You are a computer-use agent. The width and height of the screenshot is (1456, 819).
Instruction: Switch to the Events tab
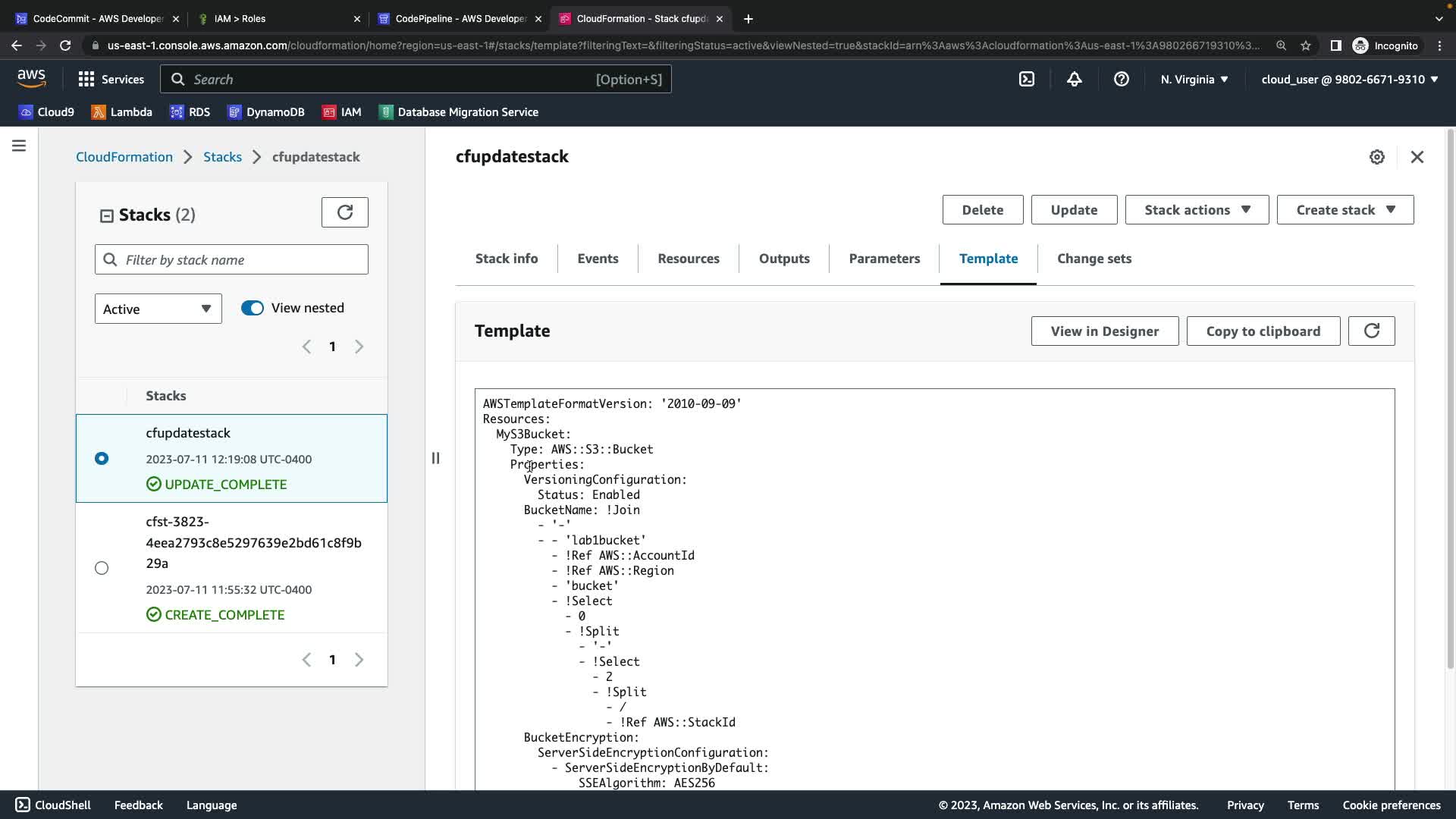pyautogui.click(x=598, y=259)
